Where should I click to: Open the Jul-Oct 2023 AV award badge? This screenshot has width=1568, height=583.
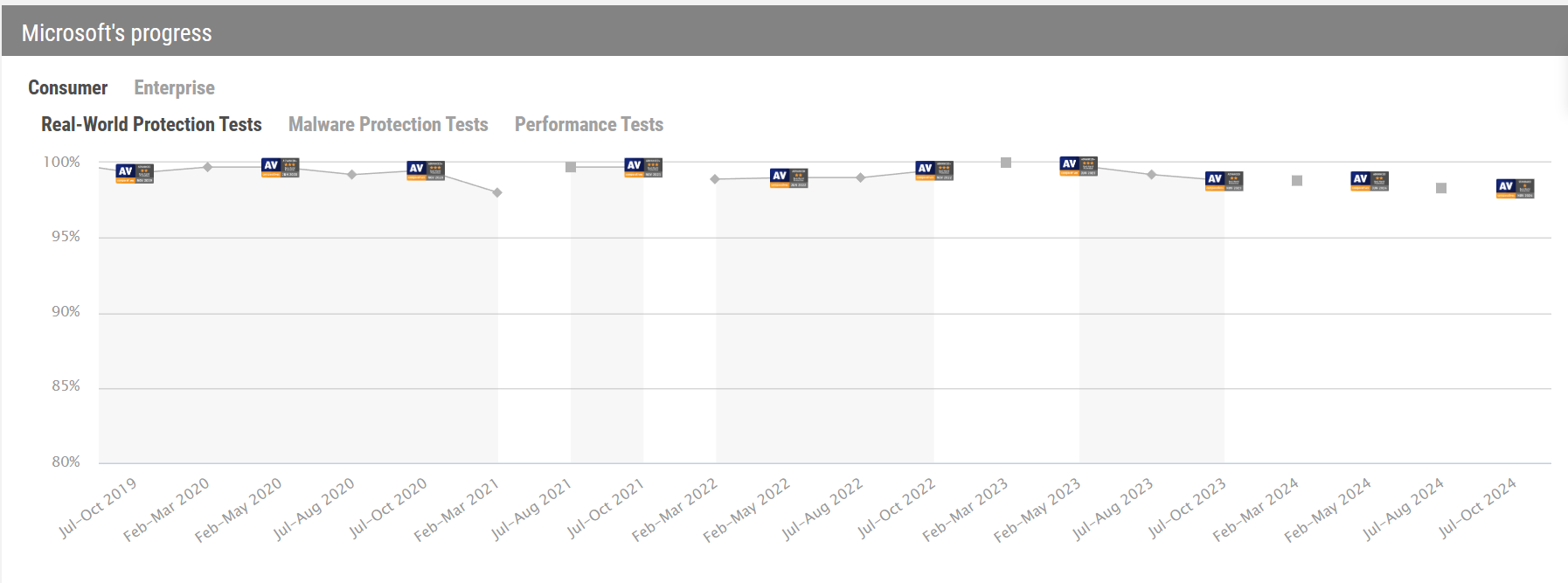coord(1224,181)
